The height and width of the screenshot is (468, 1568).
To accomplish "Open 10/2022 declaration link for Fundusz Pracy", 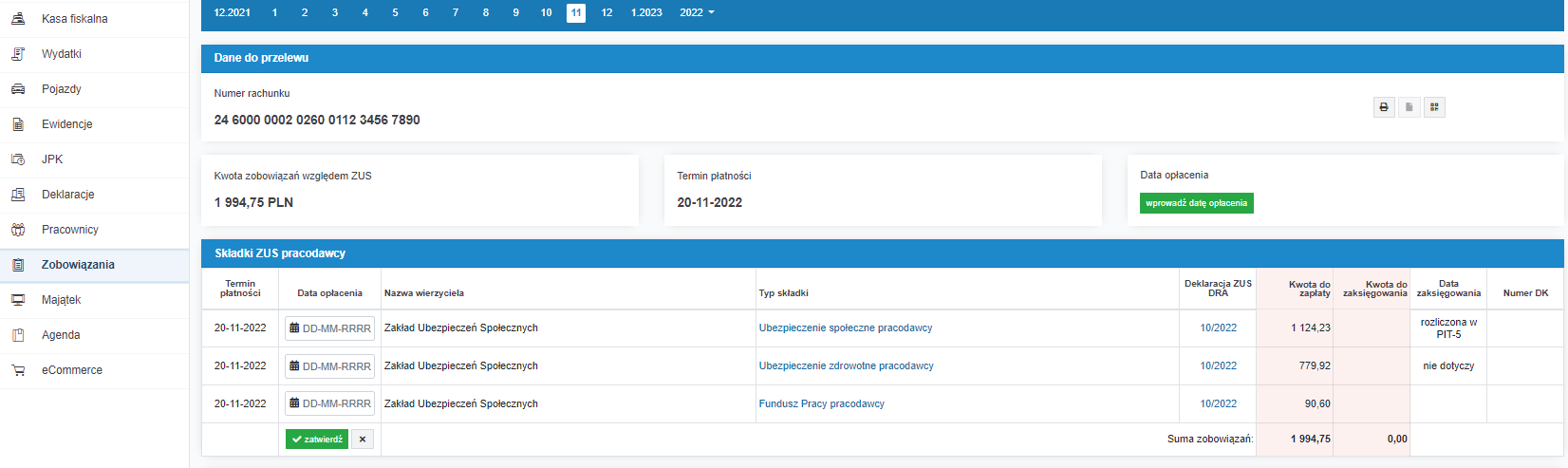I will tap(1218, 403).
